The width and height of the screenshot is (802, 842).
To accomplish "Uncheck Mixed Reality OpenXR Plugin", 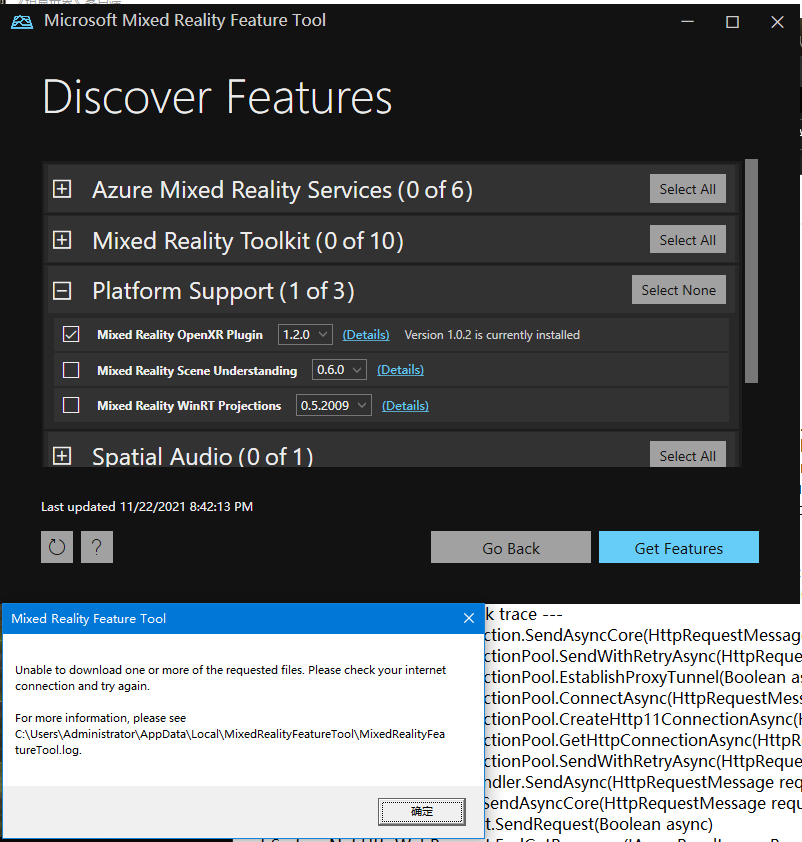I will click(x=70, y=334).
